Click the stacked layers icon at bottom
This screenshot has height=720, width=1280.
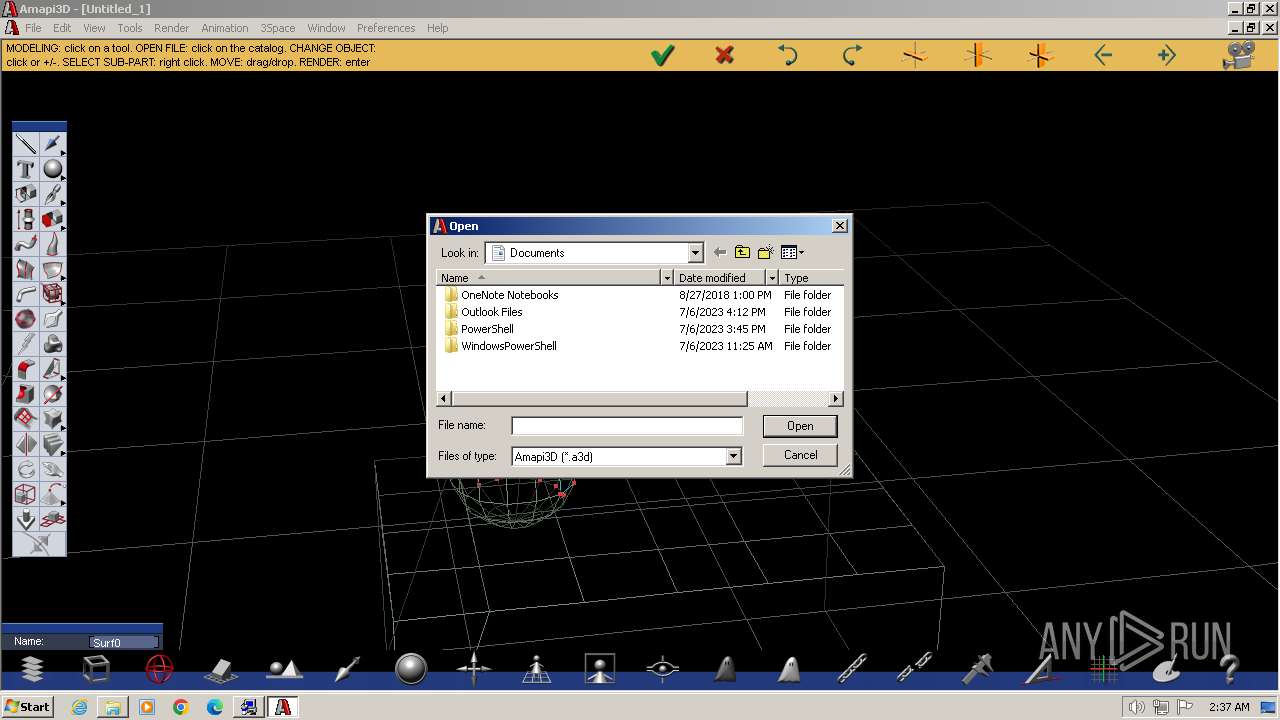click(33, 669)
